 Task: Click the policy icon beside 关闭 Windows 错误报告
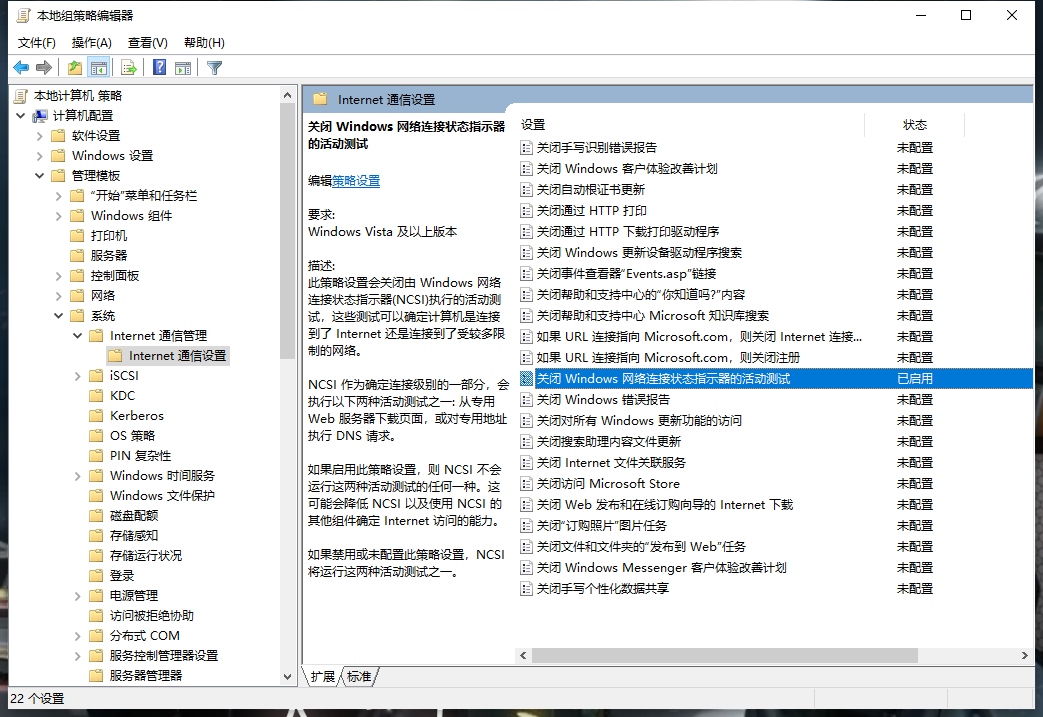pos(526,400)
